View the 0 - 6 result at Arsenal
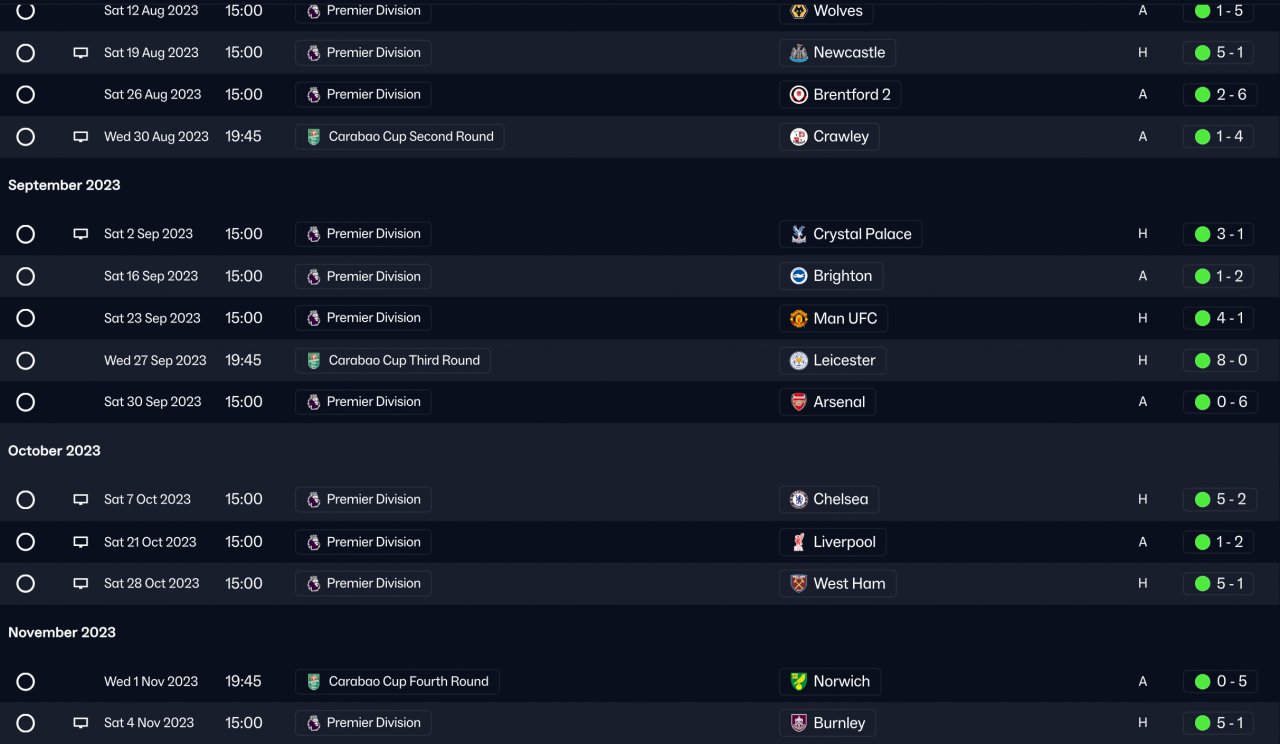Viewport: 1280px width, 744px height. [1231, 402]
